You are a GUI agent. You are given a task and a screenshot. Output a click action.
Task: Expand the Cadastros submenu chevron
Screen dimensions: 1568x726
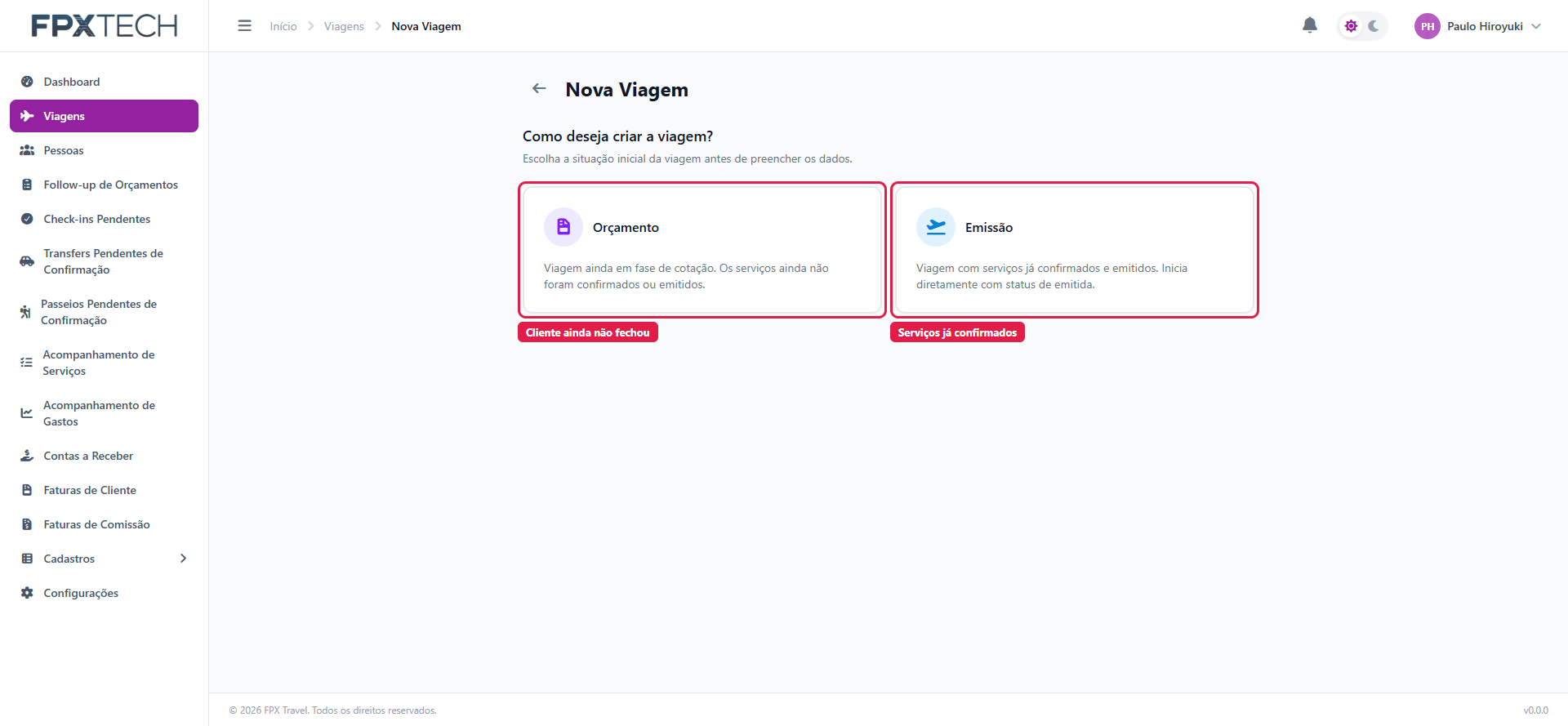(183, 559)
